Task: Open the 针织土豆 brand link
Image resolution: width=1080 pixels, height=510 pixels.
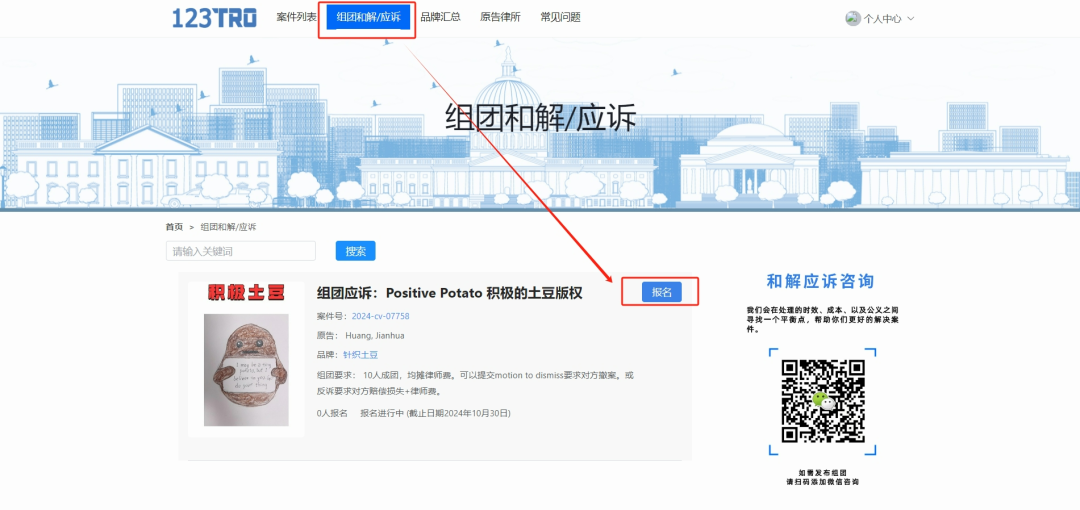Action: [360, 355]
